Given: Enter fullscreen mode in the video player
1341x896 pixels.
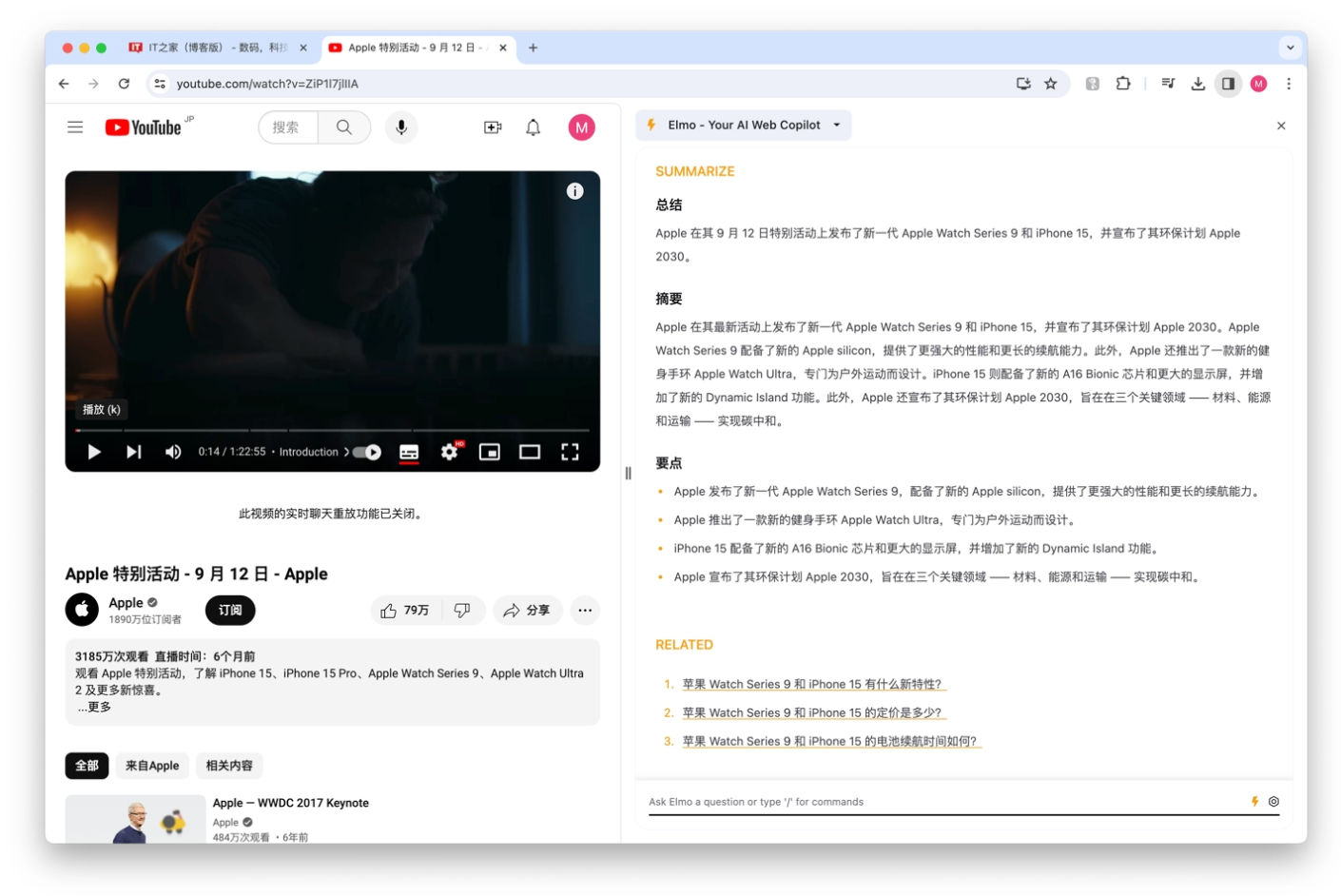Looking at the screenshot, I should pos(569,452).
